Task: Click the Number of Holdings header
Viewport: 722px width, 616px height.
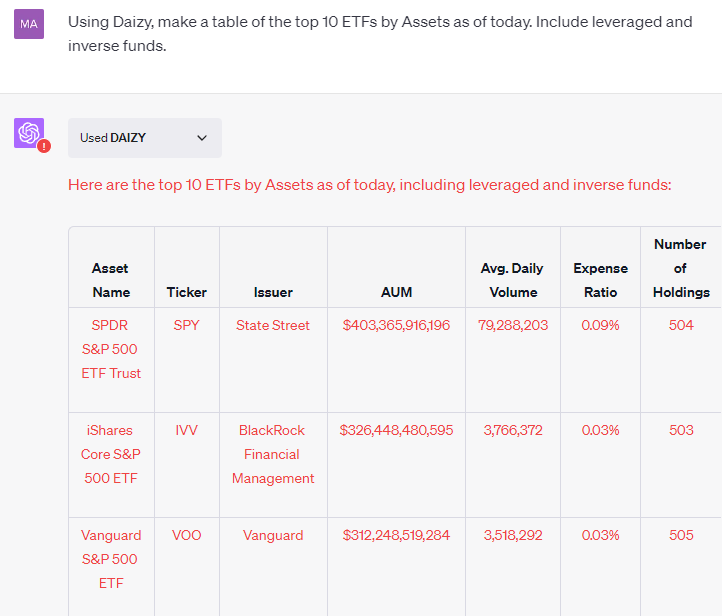Action: point(681,268)
